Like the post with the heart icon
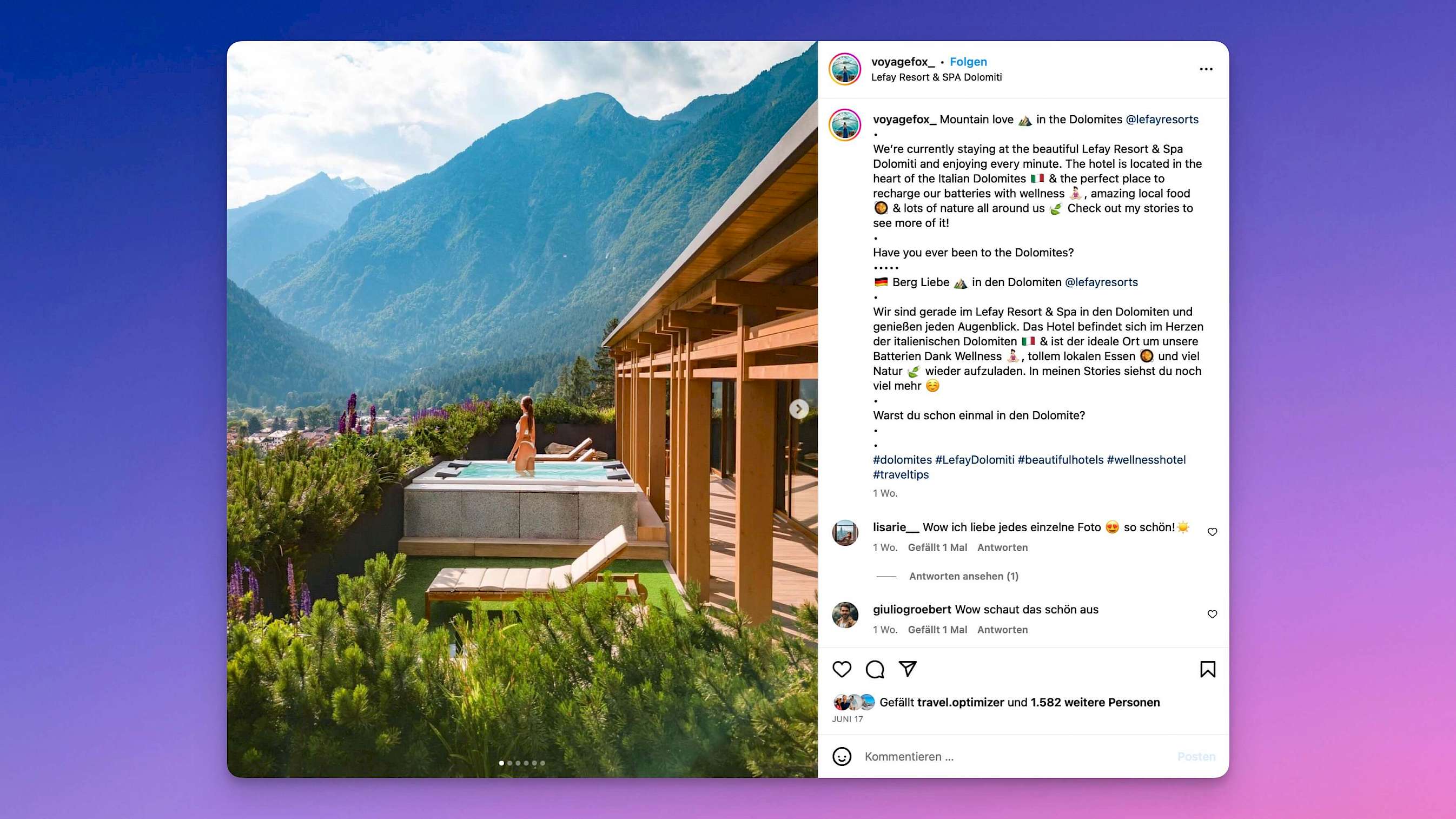 [842, 669]
